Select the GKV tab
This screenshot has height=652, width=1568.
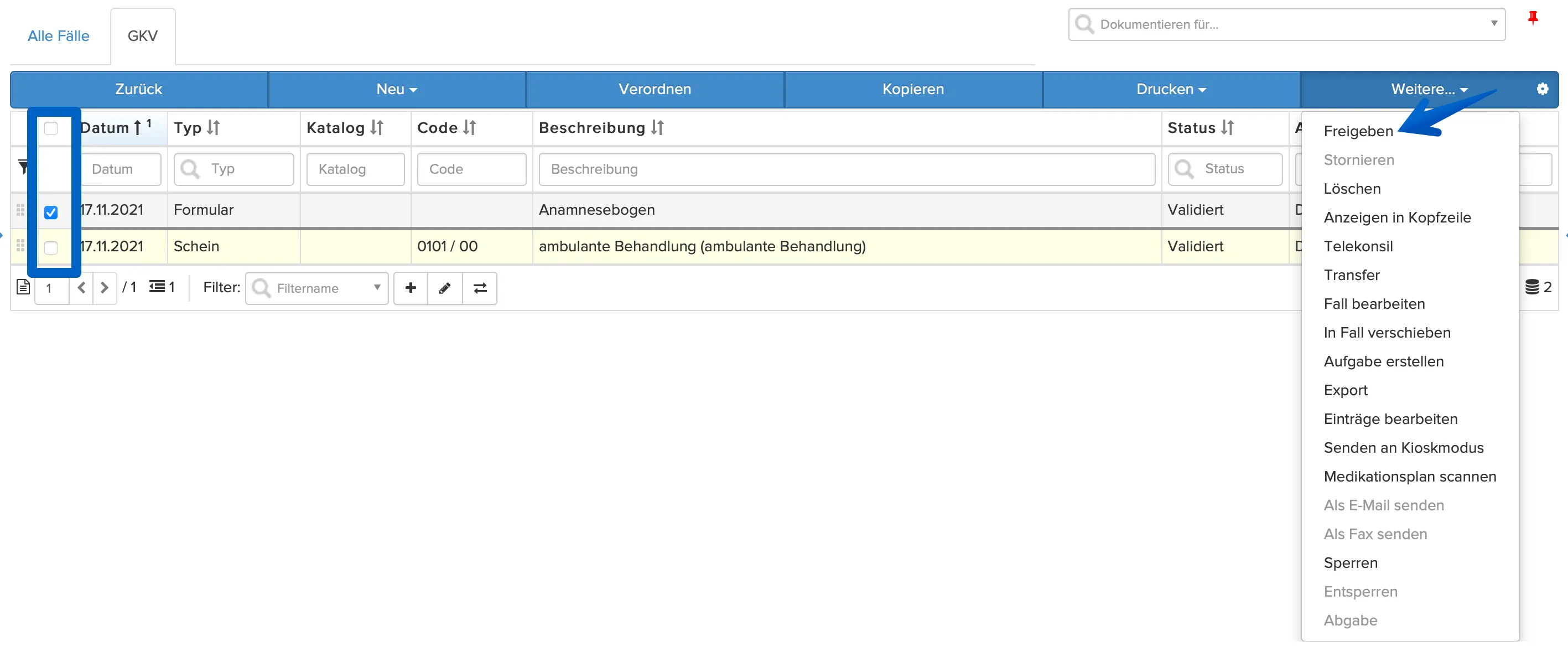(142, 36)
